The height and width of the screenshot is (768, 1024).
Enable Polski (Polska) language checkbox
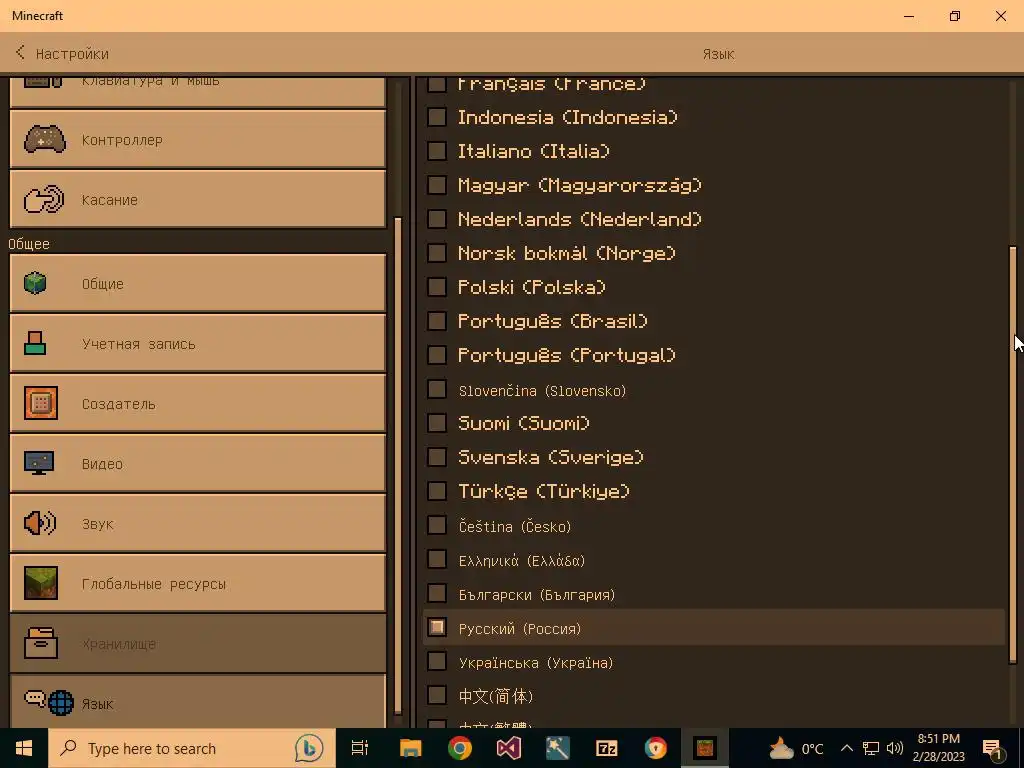point(436,287)
